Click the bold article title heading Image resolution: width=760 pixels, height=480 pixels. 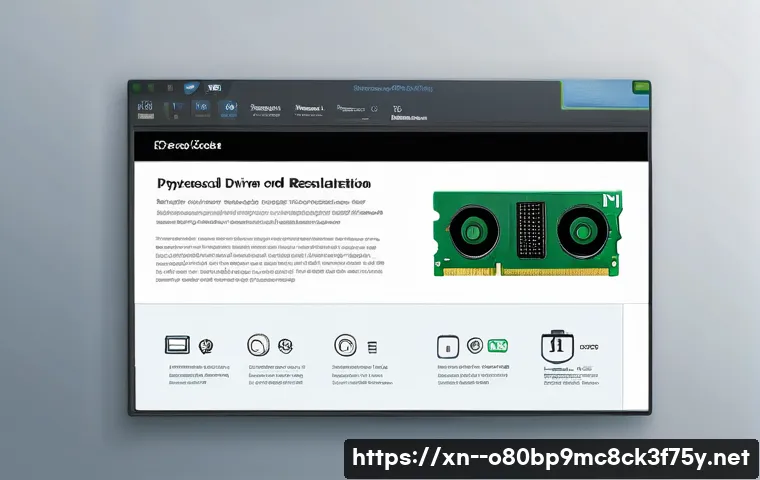pyautogui.click(x=264, y=184)
